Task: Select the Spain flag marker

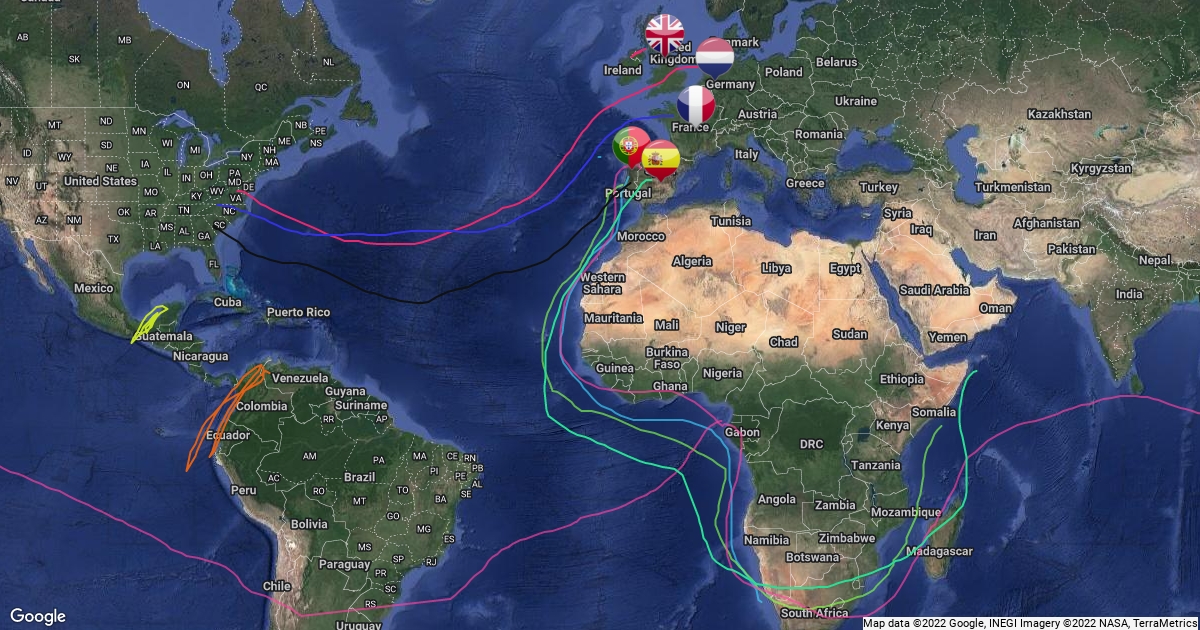Action: (660, 158)
